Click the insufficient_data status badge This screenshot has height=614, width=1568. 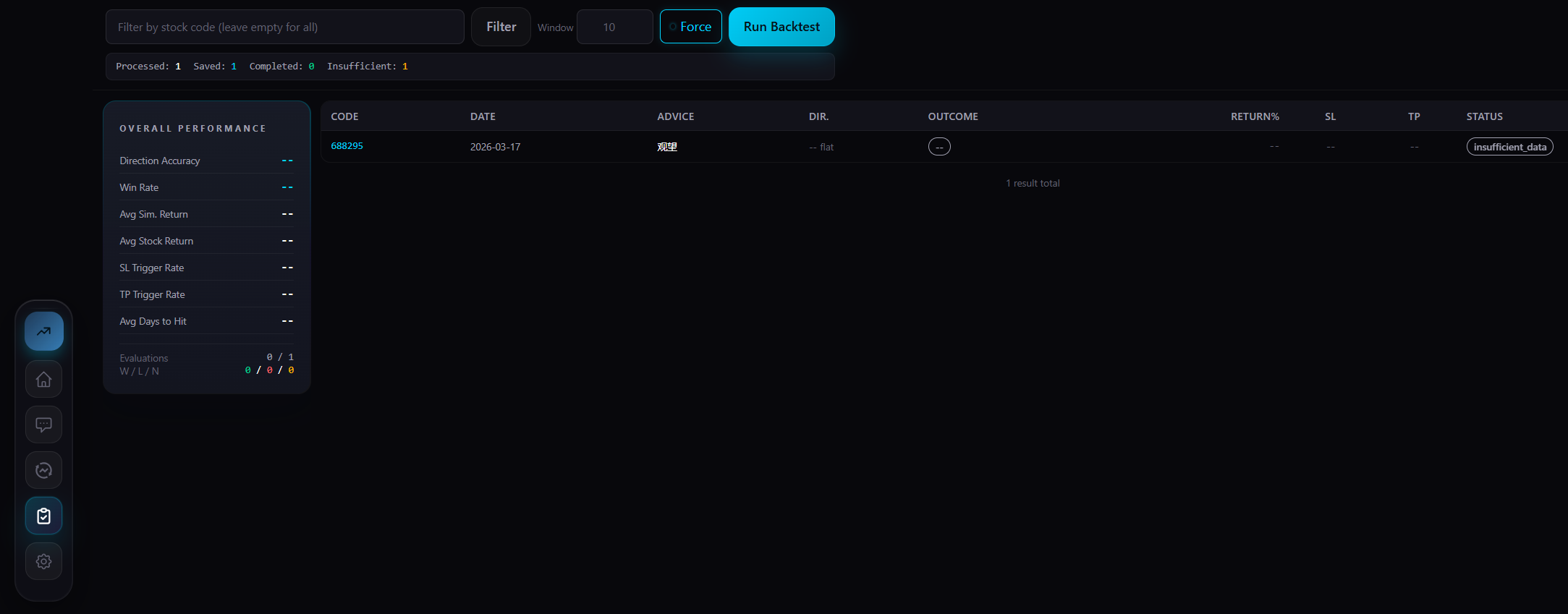(x=1509, y=147)
